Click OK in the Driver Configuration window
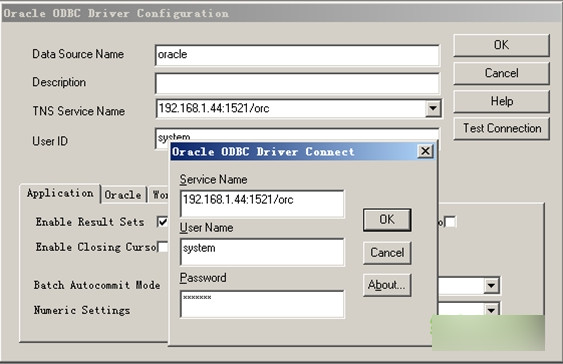Viewport: 563px width, 364px height. 501,45
